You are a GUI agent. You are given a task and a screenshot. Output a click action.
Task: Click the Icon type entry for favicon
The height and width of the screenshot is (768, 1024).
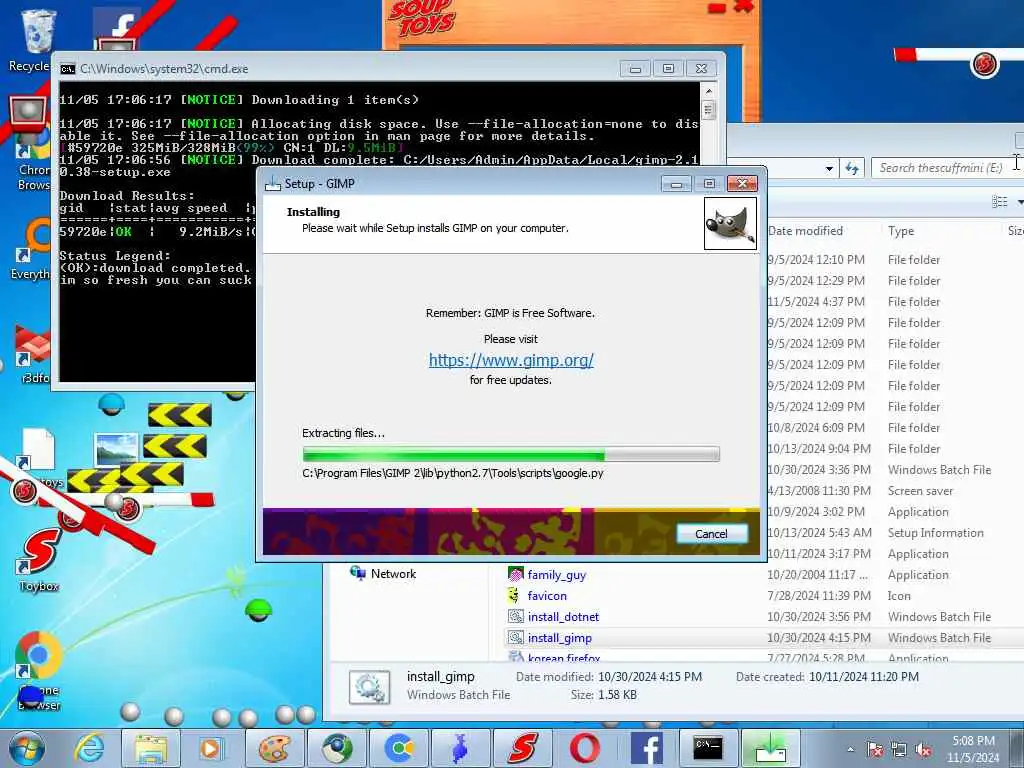pyautogui.click(x=899, y=596)
